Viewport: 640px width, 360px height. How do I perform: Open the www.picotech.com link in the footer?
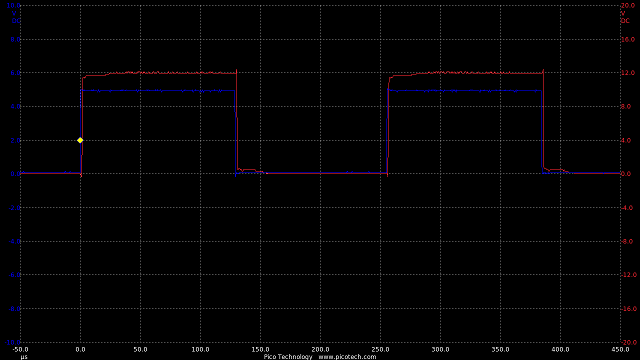(x=347, y=357)
